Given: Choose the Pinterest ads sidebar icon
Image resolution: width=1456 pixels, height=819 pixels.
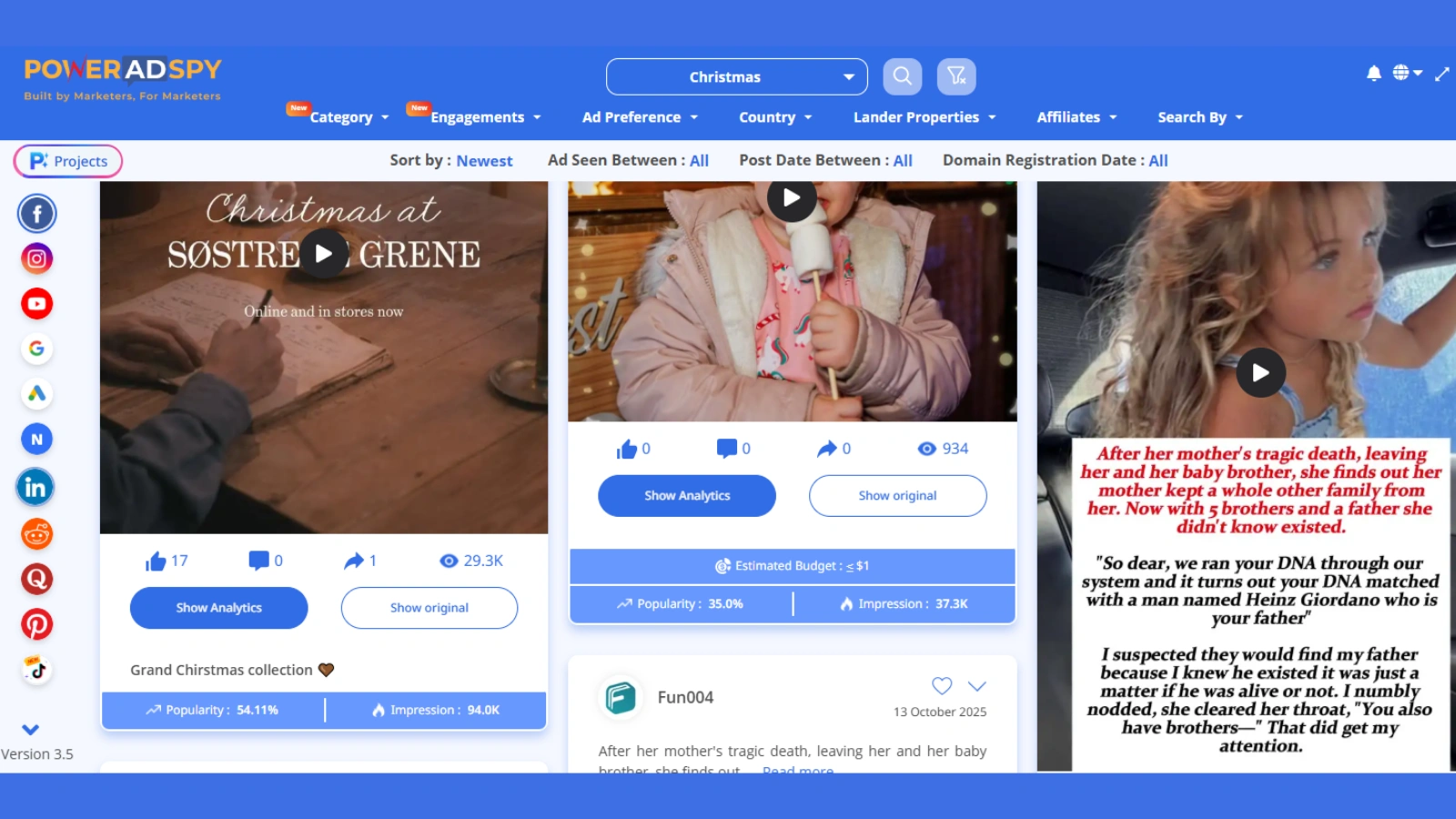Looking at the screenshot, I should point(36,624).
